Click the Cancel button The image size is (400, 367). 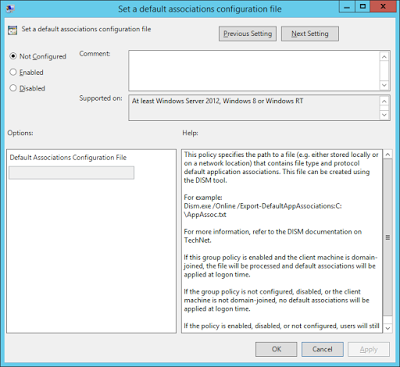pyautogui.click(x=322, y=349)
